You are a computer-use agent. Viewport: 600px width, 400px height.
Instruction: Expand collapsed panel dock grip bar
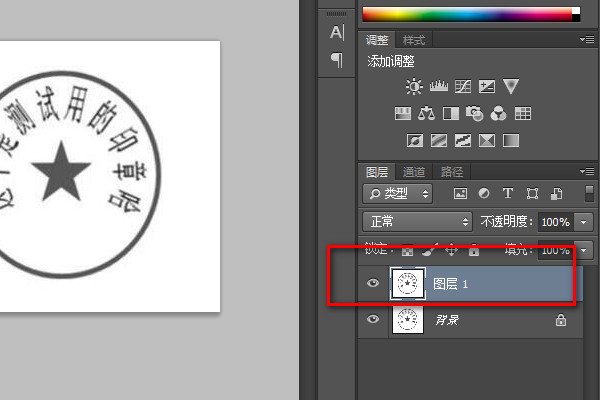click(x=337, y=14)
